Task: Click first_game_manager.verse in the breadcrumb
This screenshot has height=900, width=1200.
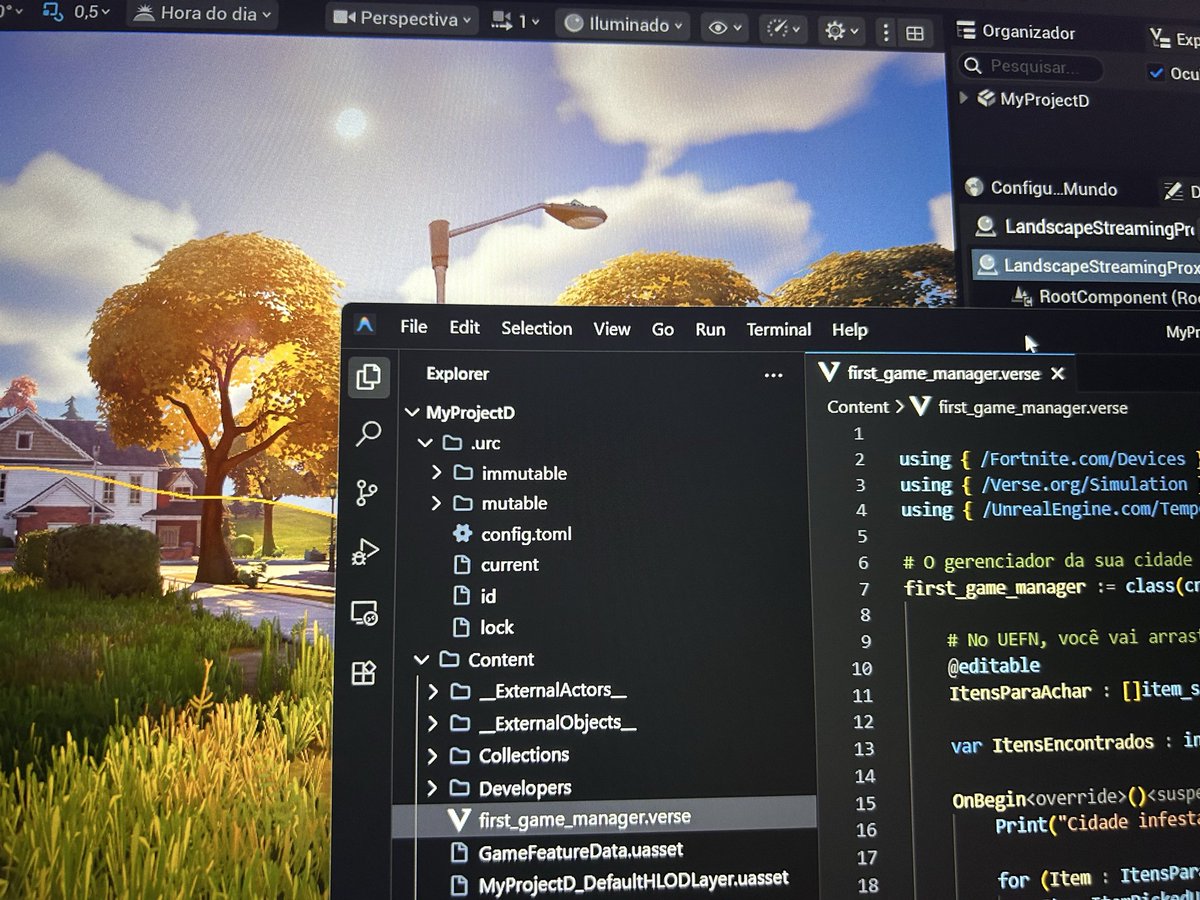Action: pos(1033,408)
